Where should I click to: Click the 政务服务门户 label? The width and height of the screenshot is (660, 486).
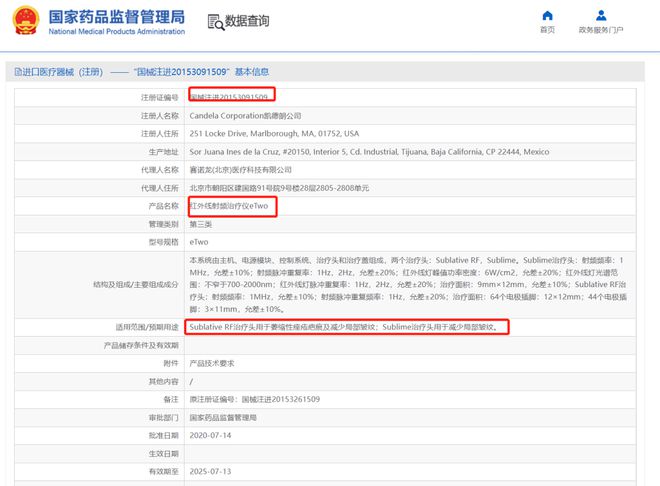(601, 30)
